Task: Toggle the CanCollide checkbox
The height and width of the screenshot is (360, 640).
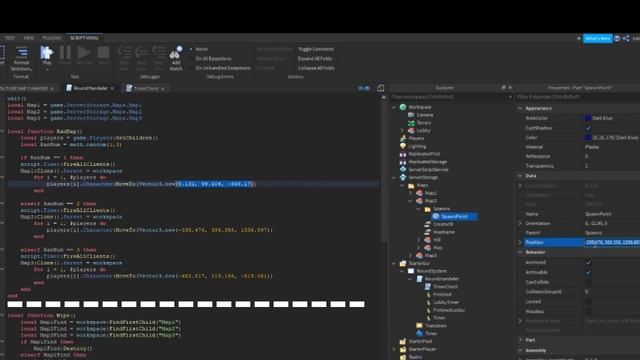Action: pos(588,282)
